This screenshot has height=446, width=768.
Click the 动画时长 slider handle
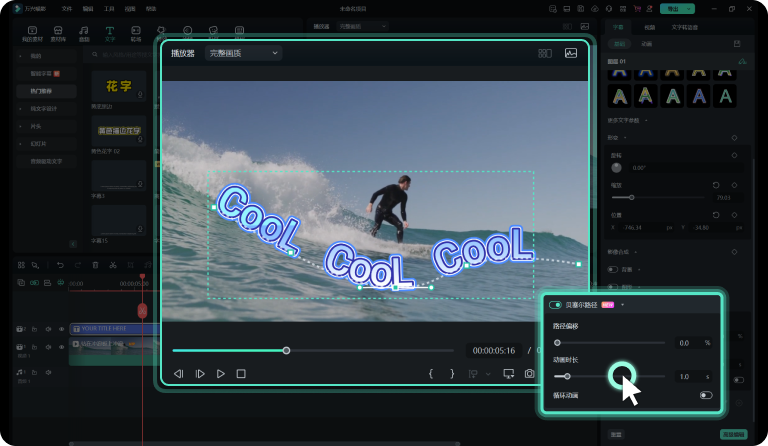[567, 376]
